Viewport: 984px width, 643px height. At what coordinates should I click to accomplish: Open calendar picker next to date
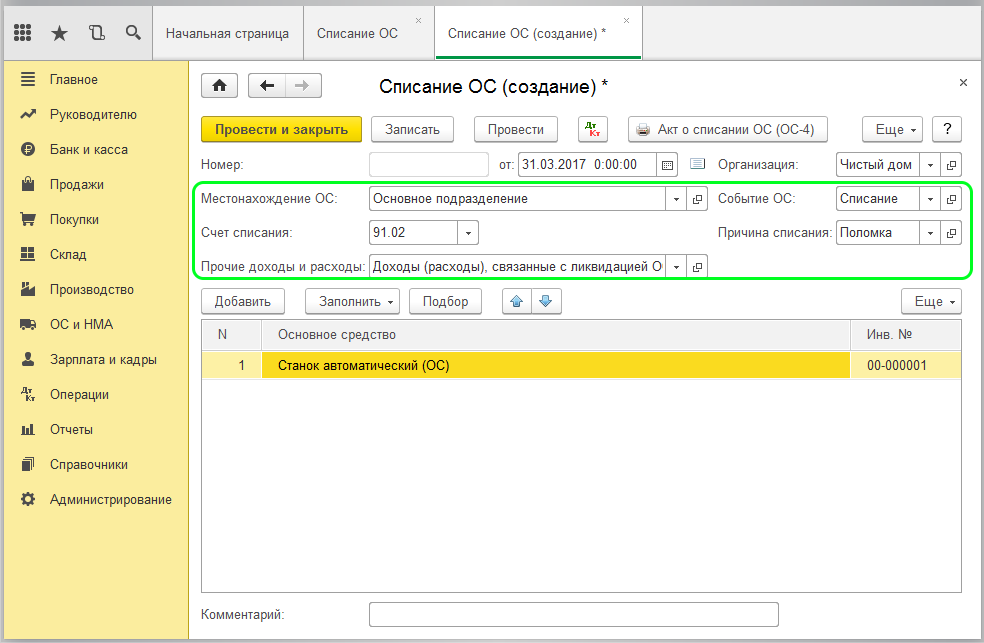pos(669,164)
